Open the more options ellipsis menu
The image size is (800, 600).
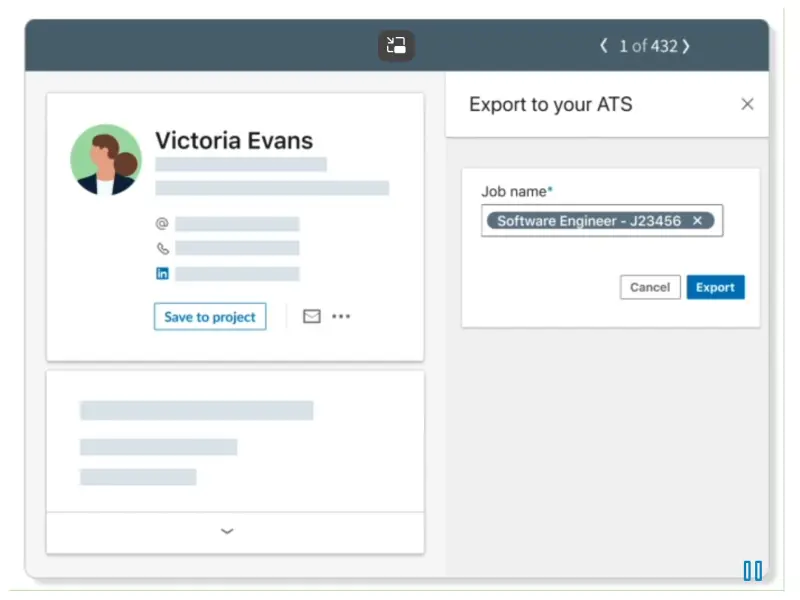pyautogui.click(x=341, y=317)
